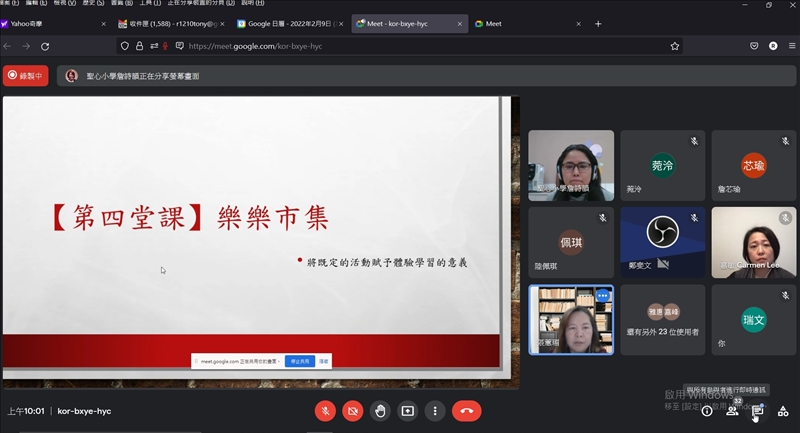Reload the page

49,46
